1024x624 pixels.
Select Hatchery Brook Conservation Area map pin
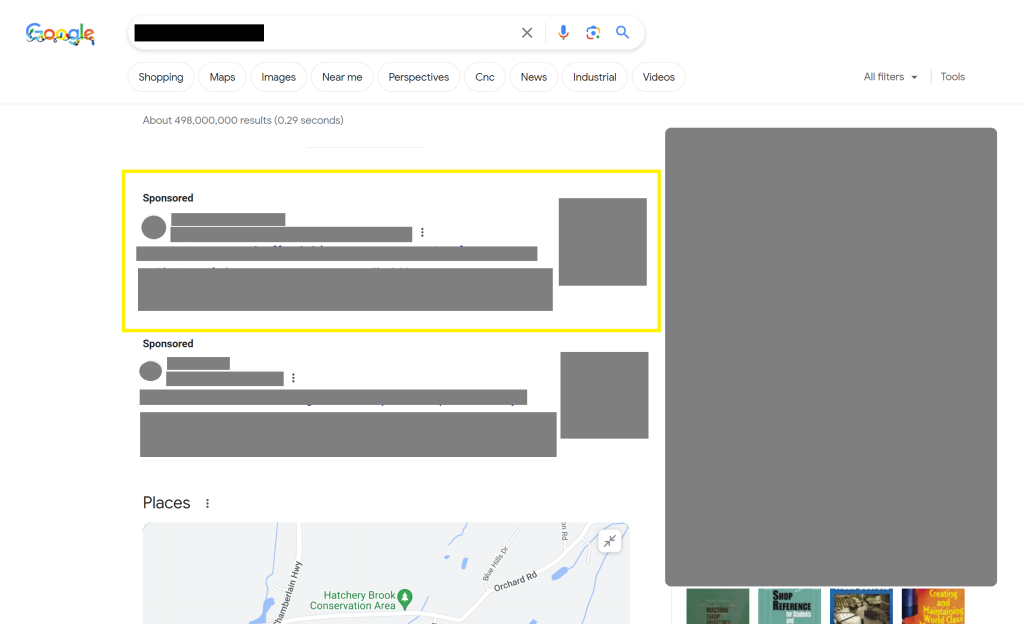(x=405, y=598)
